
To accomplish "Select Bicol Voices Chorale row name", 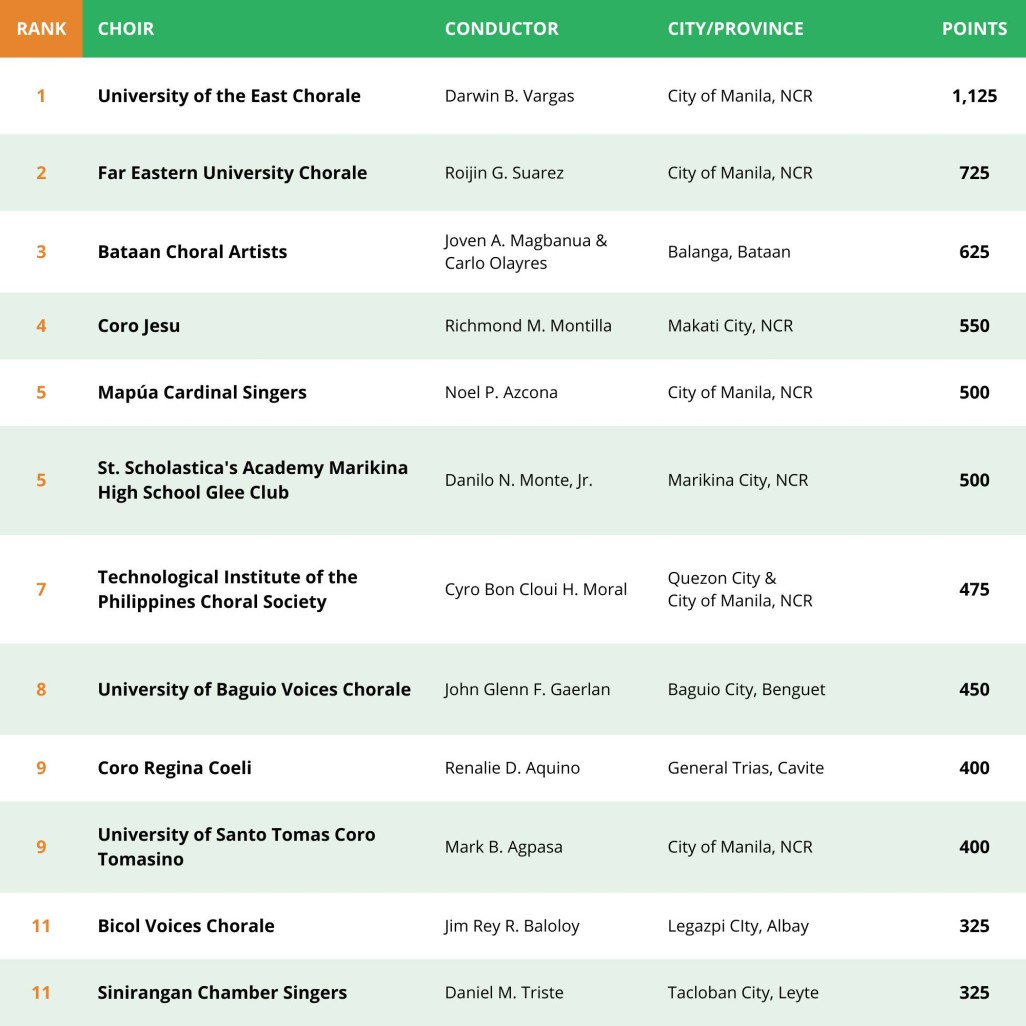I will [x=186, y=926].
